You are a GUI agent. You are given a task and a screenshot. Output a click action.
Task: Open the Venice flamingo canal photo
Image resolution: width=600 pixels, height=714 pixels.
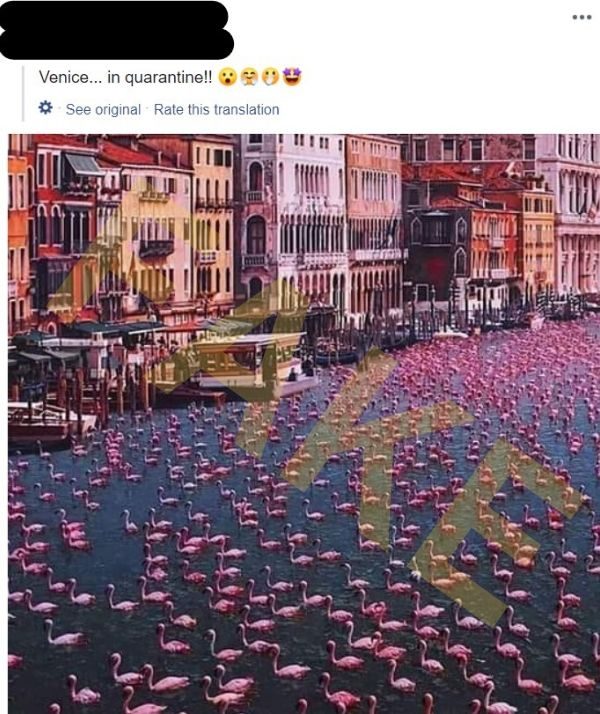pyautogui.click(x=304, y=424)
